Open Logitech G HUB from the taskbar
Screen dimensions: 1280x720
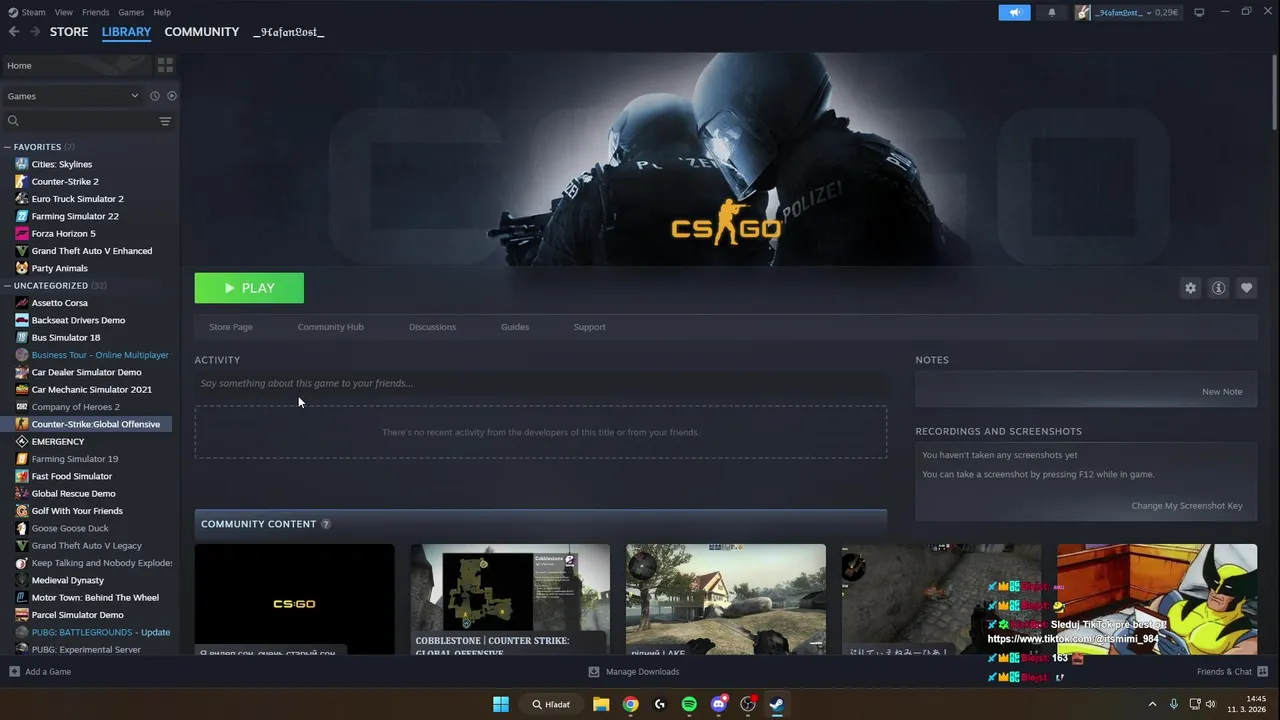[x=659, y=704]
